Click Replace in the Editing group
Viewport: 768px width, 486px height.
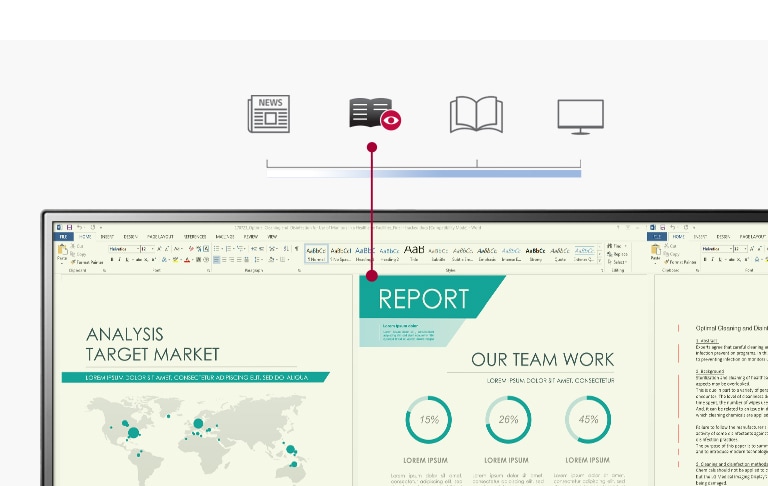(x=617, y=254)
